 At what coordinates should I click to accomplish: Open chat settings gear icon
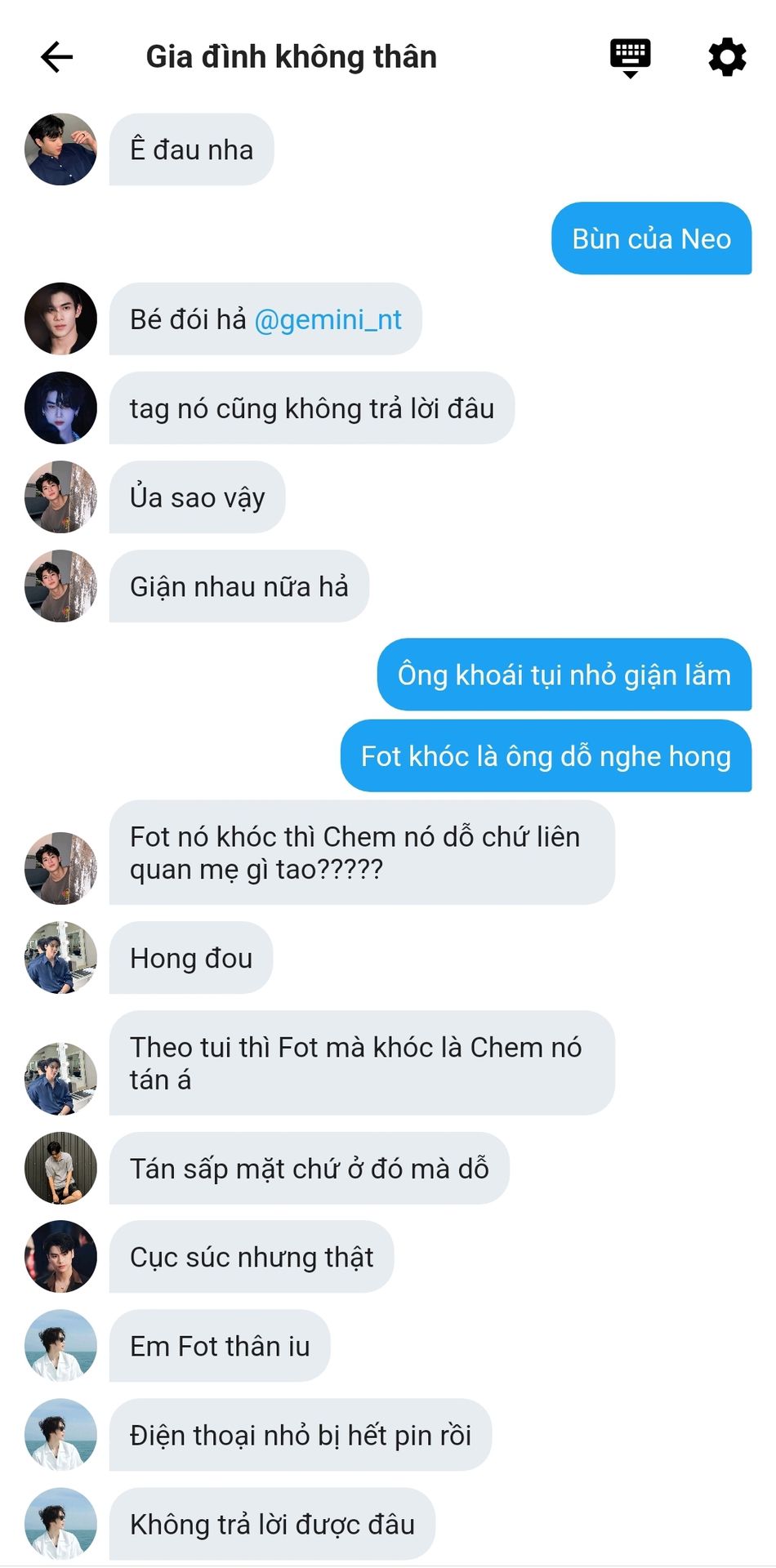pyautogui.click(x=727, y=57)
